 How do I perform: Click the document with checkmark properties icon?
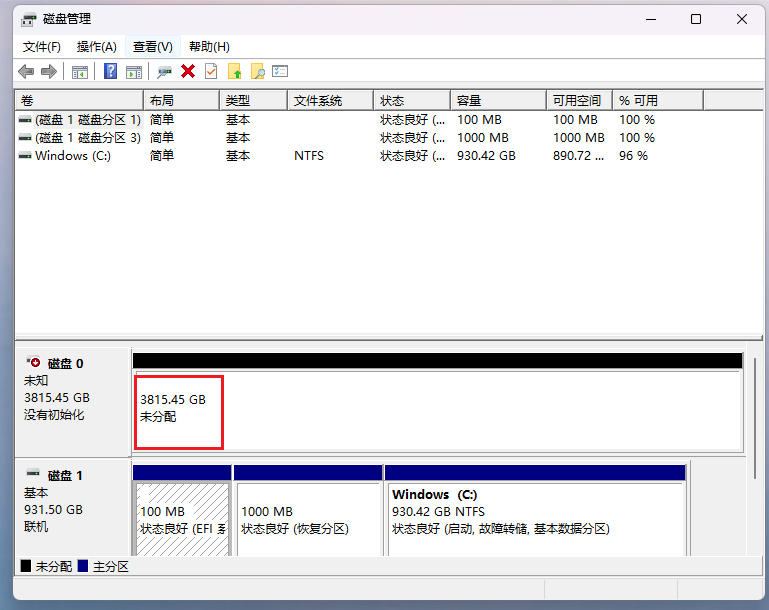(x=211, y=72)
